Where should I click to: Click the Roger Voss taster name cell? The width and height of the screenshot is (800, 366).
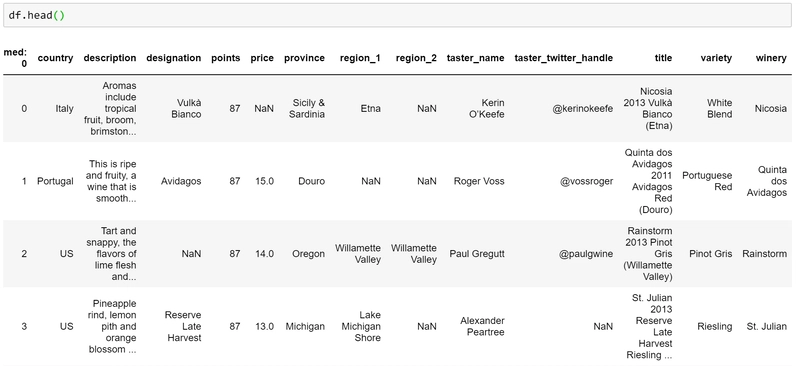click(479, 181)
